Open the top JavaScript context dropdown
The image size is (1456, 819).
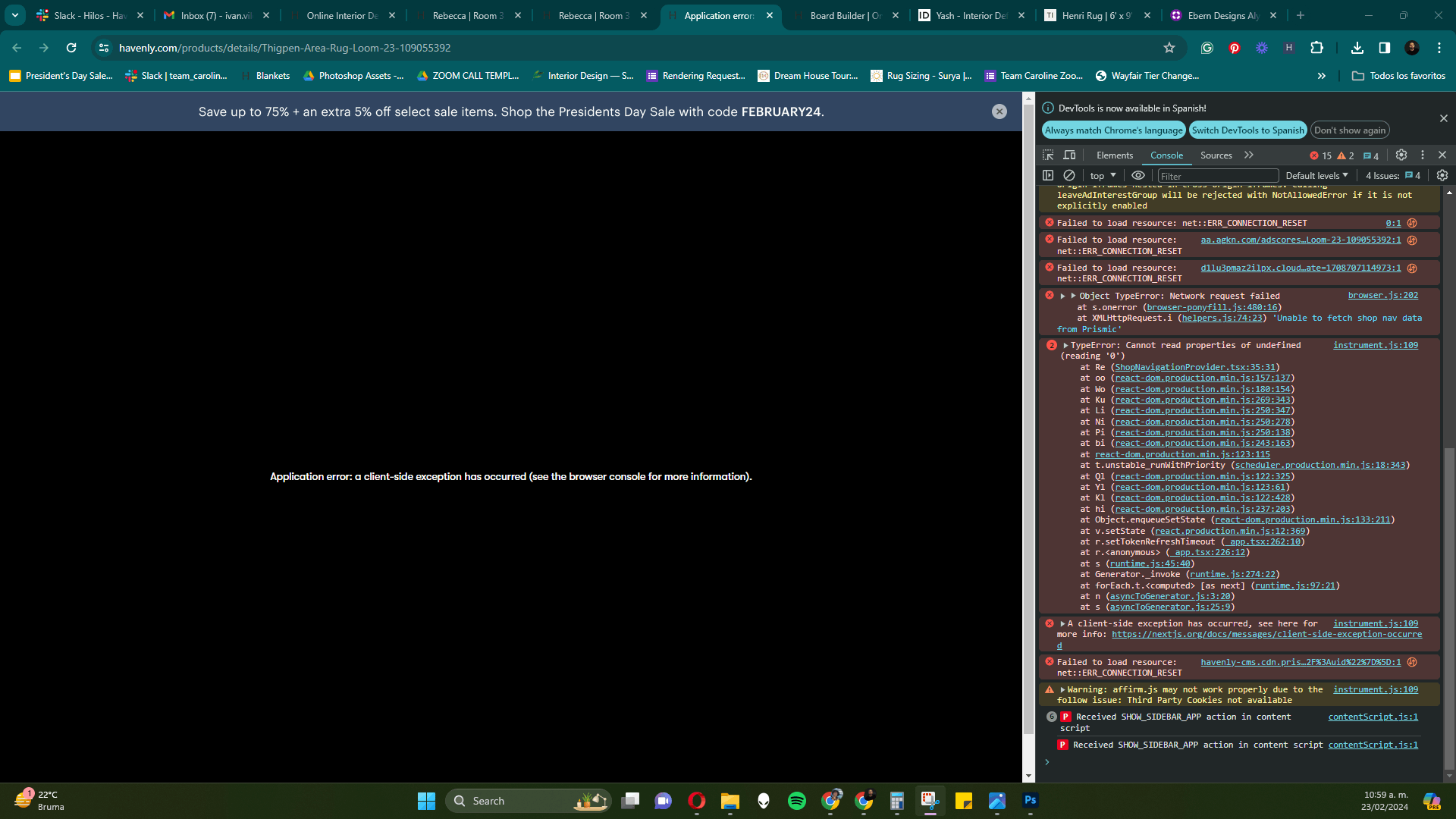(1103, 176)
